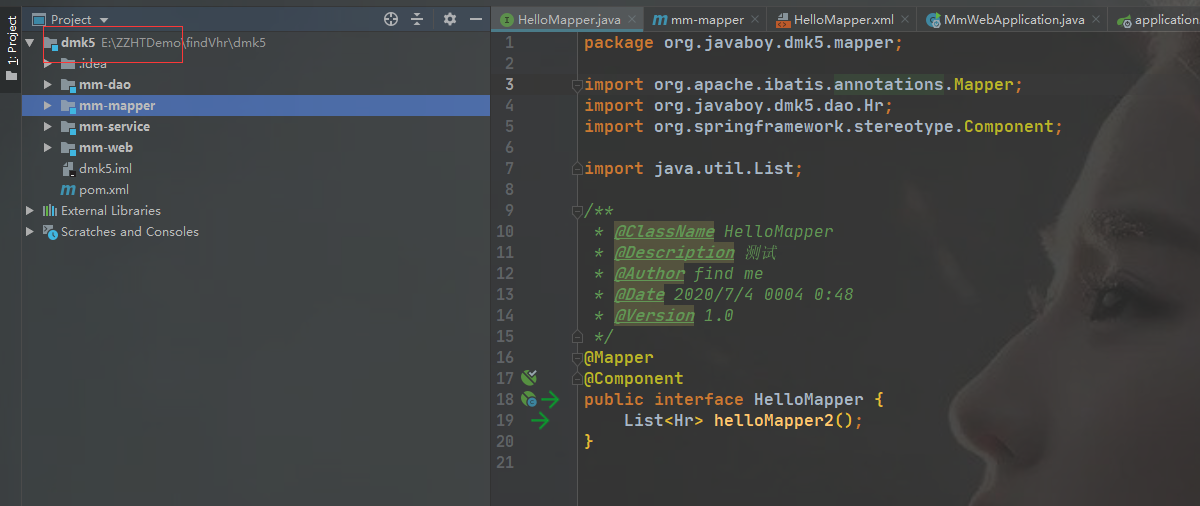Close the mm-mapper editor tab
1200x506 pixels.
click(754, 20)
